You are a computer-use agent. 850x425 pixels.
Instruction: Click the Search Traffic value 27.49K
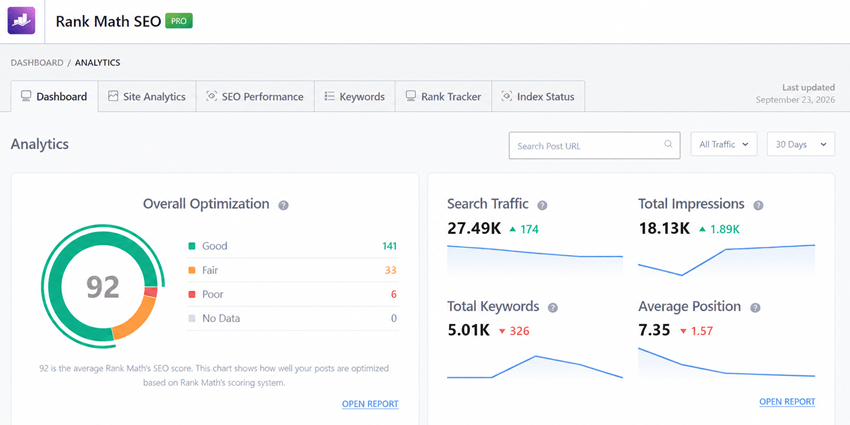click(x=474, y=228)
